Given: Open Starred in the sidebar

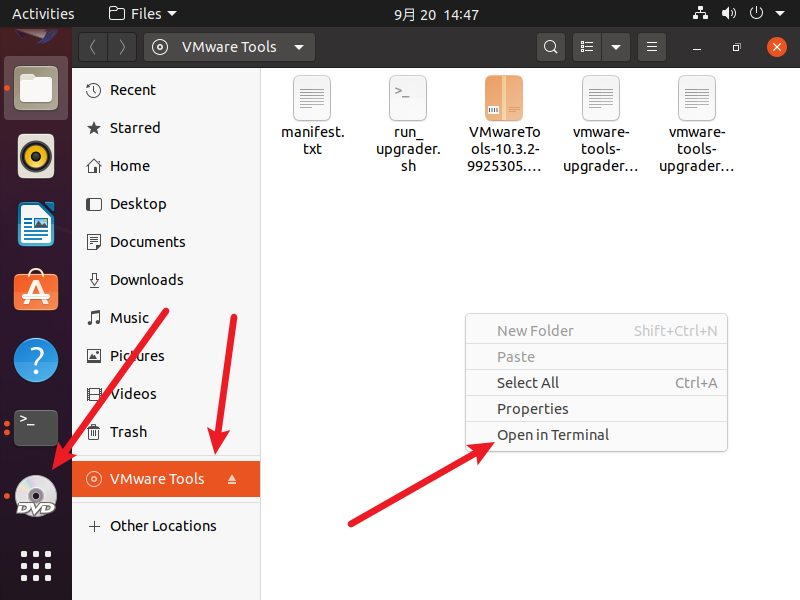Looking at the screenshot, I should coord(166,128).
